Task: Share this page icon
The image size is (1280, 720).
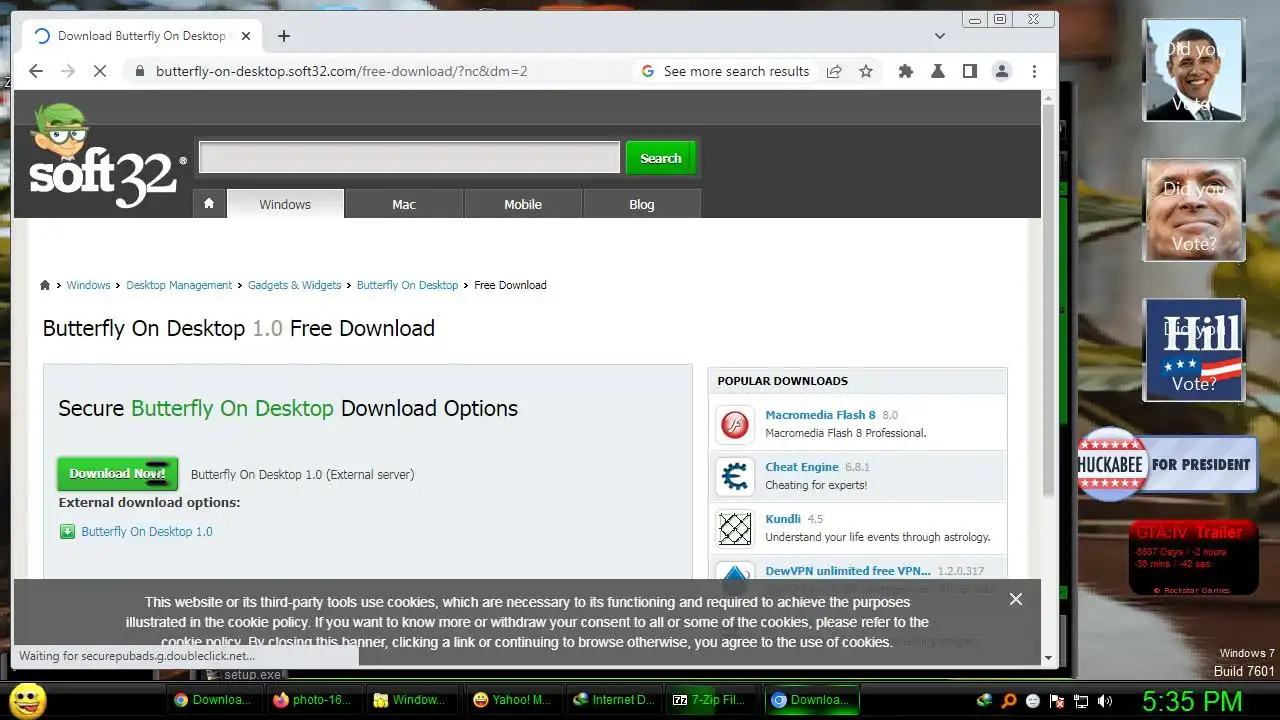Action: tap(834, 71)
